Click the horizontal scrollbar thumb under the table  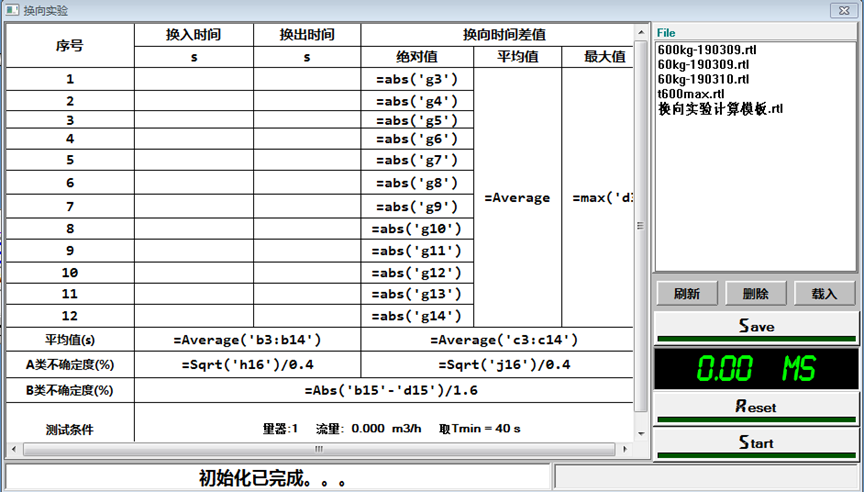click(x=319, y=449)
